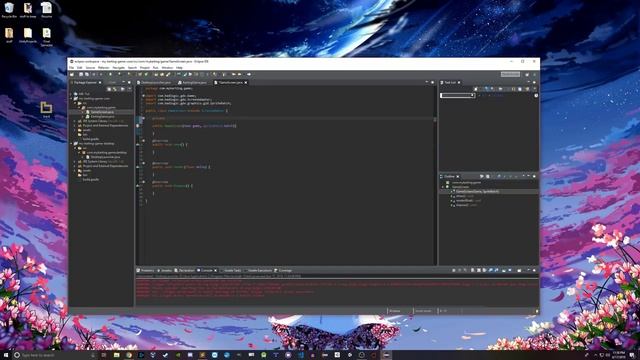Open the Gradle Executions view tab
The width and height of the screenshot is (640, 360).
click(x=258, y=270)
